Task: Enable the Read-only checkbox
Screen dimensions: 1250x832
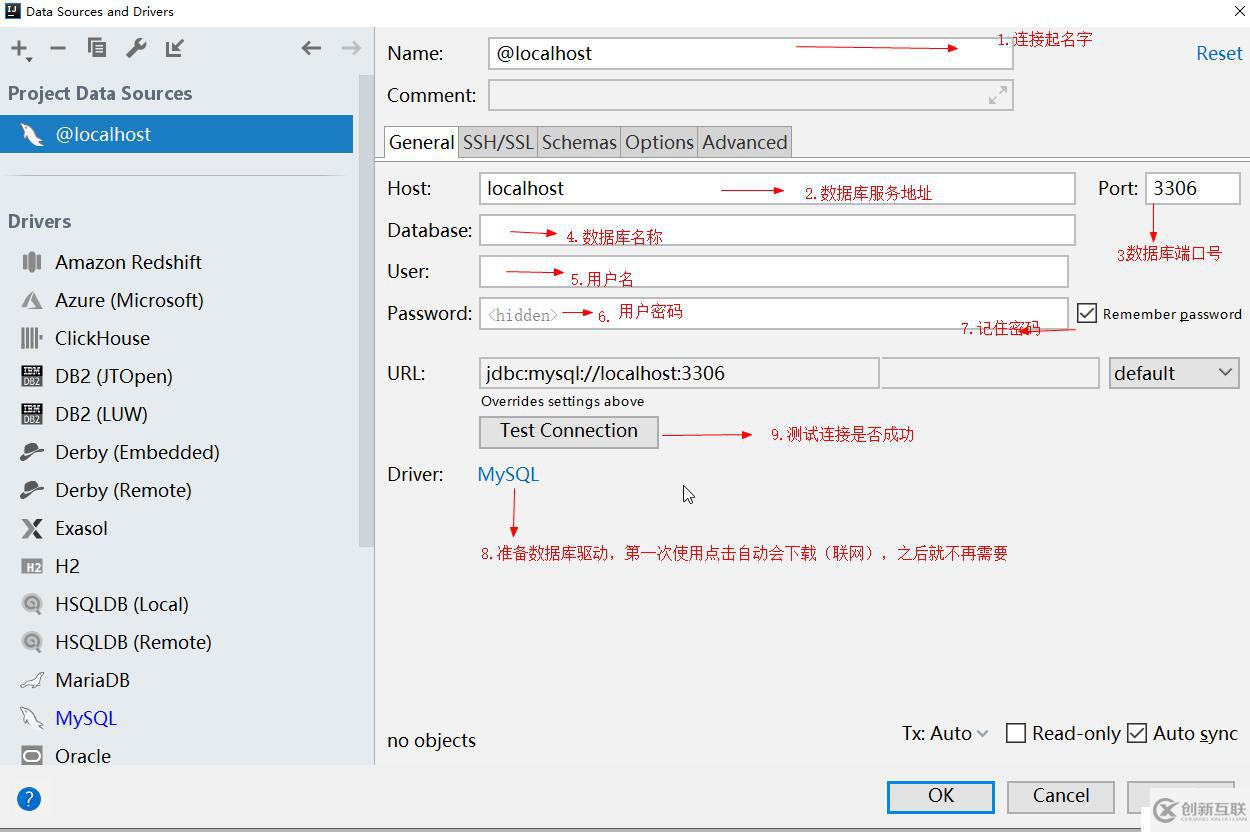Action: 1016,733
